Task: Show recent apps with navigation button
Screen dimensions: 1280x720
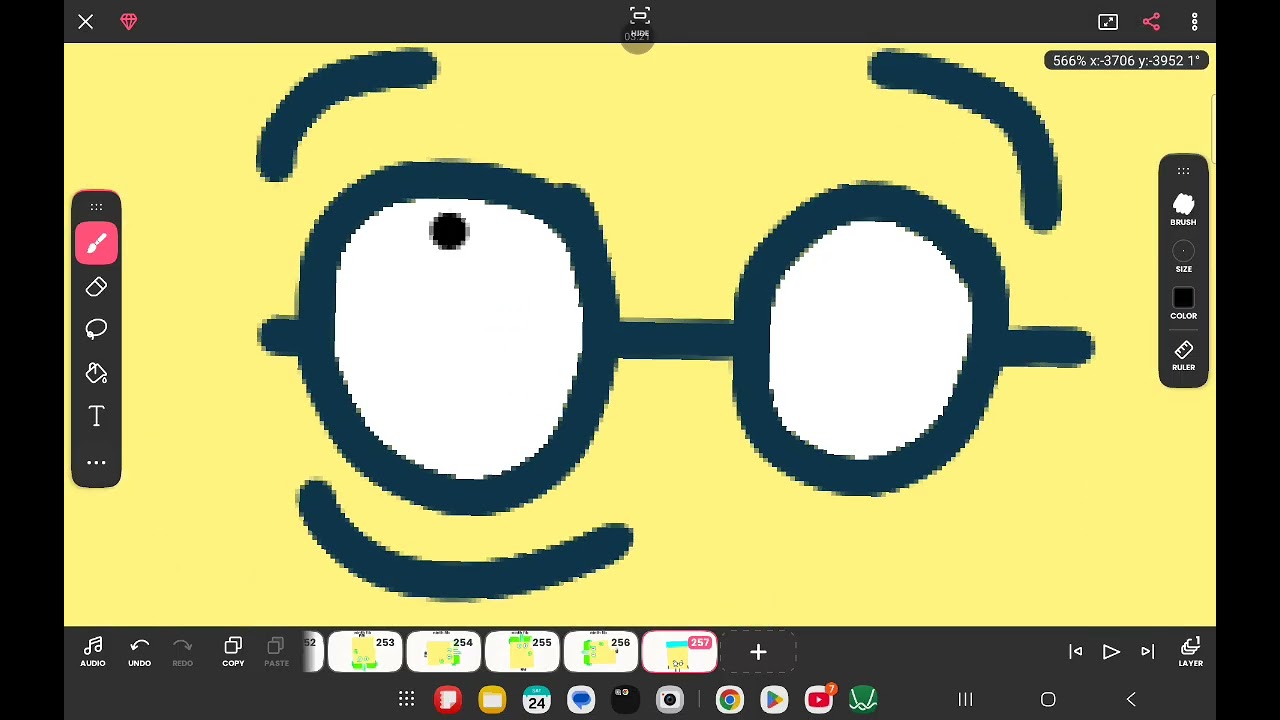Action: pyautogui.click(x=965, y=699)
